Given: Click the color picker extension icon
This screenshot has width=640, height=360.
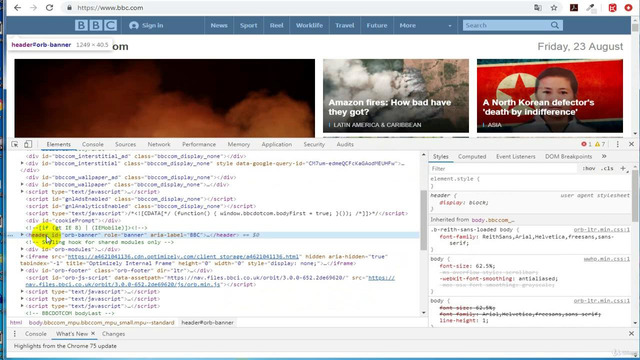Looking at the screenshot, I should (590, 8).
